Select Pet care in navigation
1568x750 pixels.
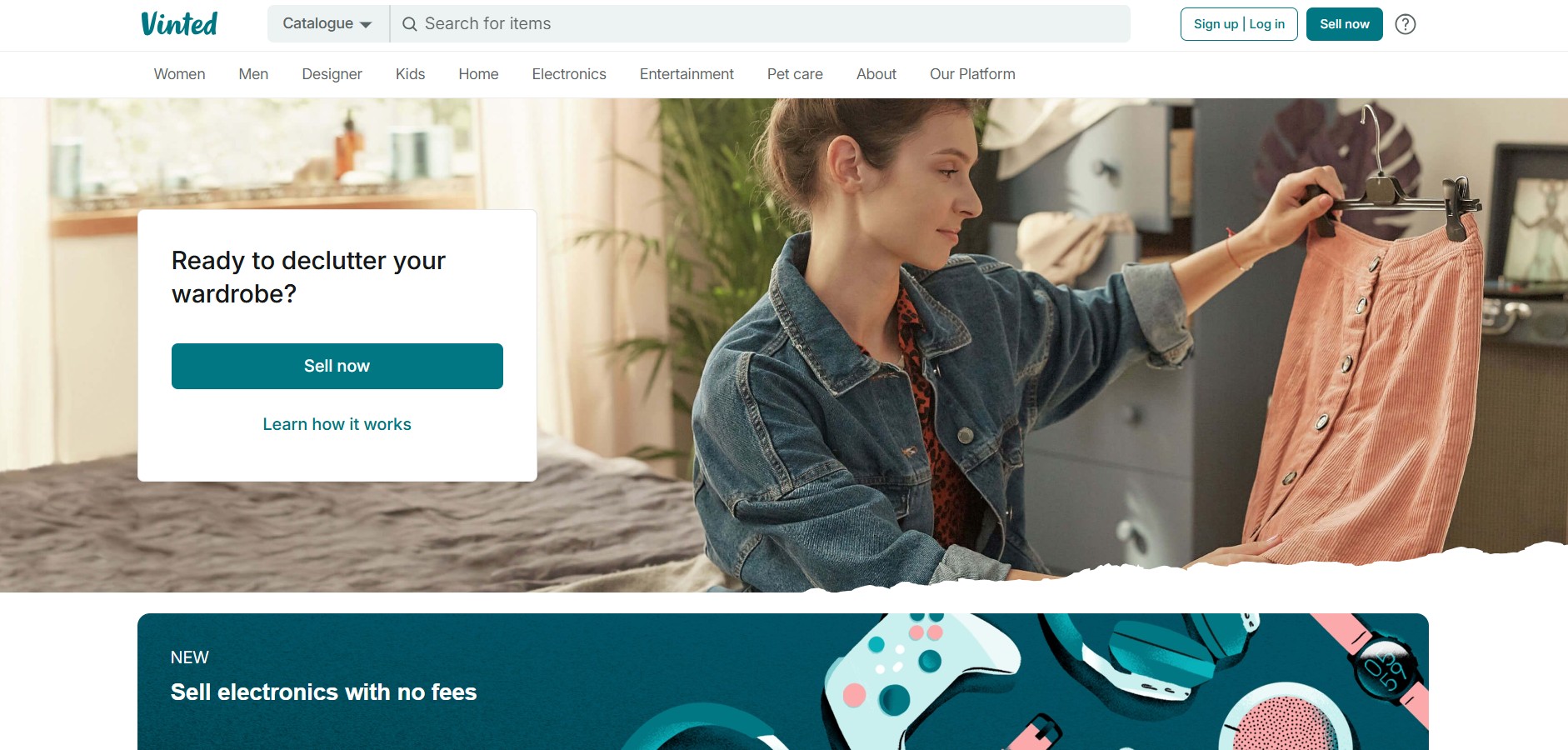coord(795,74)
